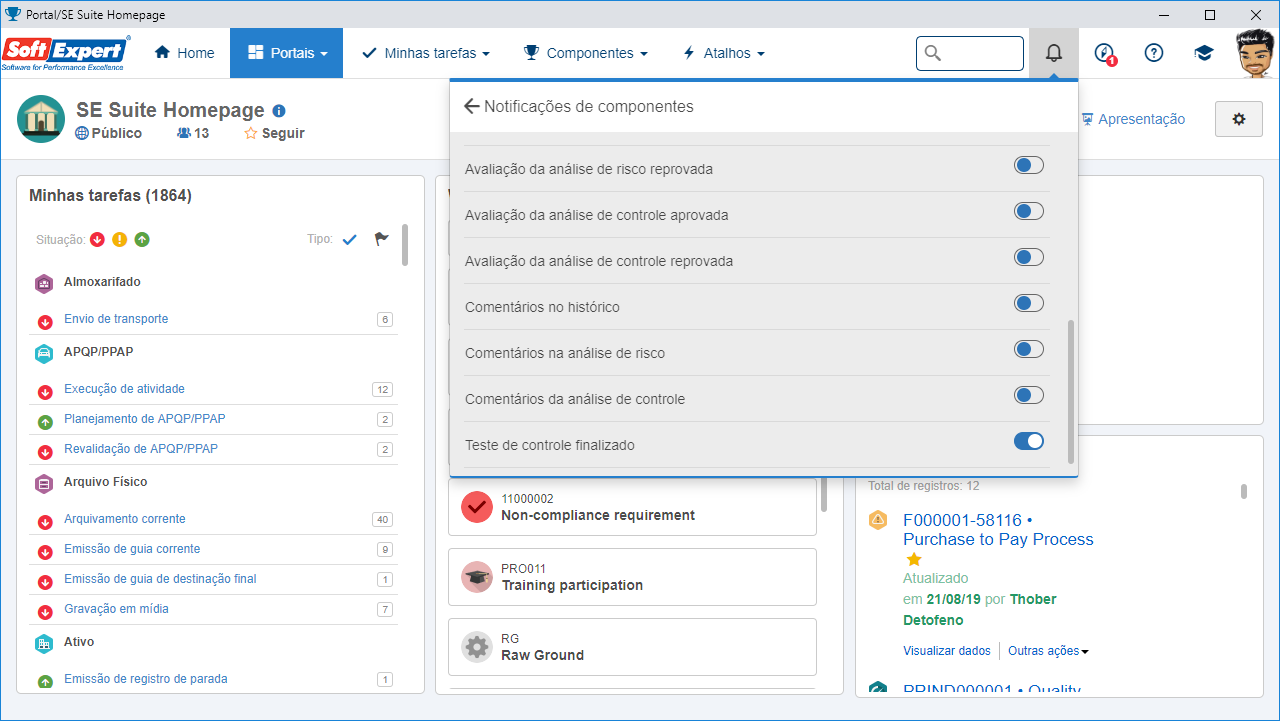The image size is (1280, 721).
Task: Open Emissão de guia corrente task
Action: [x=132, y=549]
